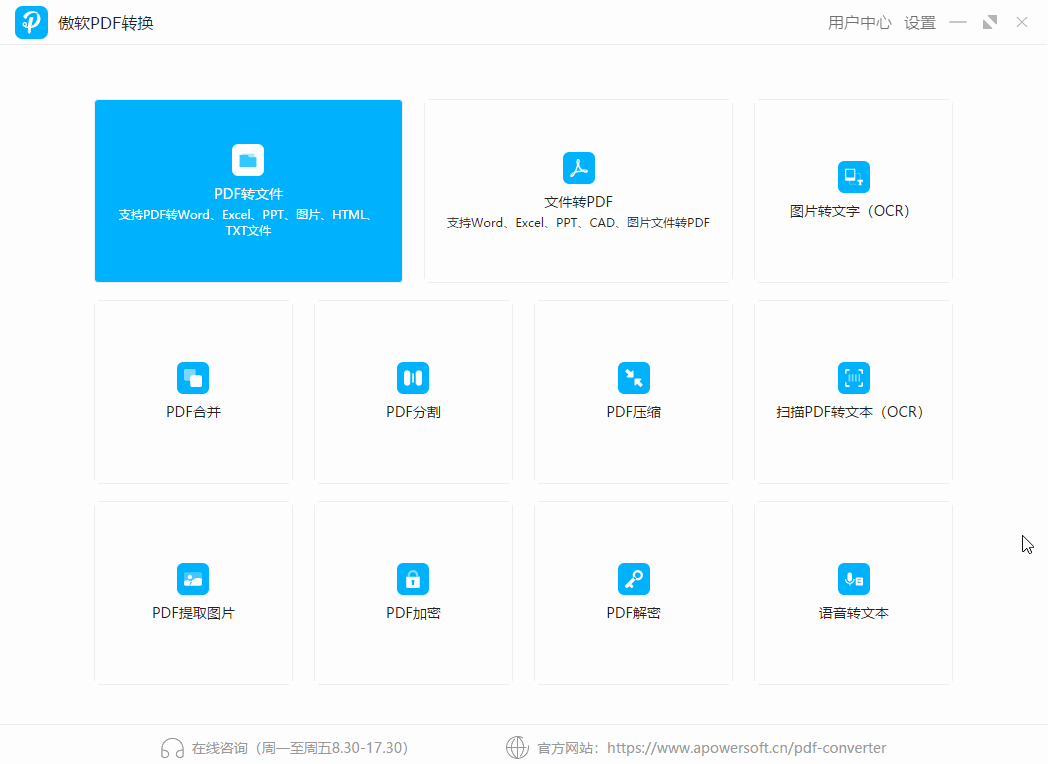
Task: Click the 图片转文字 OCR icon
Action: tap(854, 176)
